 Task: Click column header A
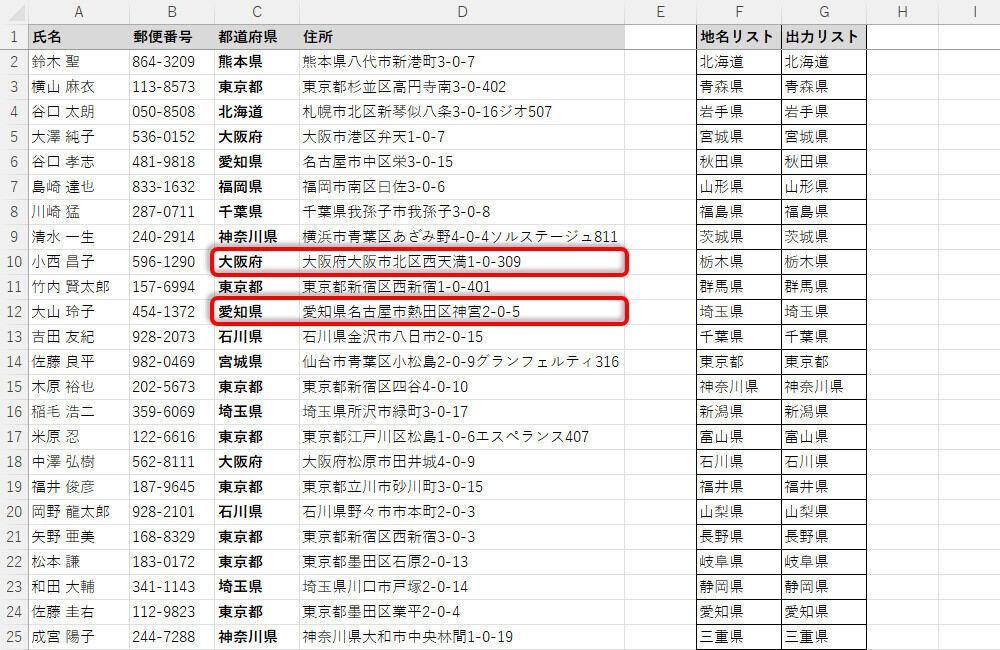(x=79, y=11)
